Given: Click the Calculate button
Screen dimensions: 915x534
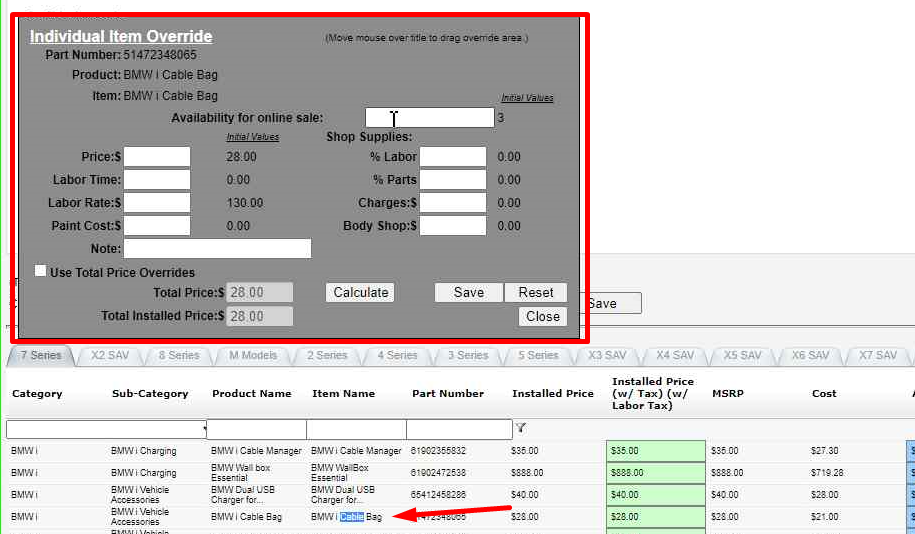Looking at the screenshot, I should coord(360,292).
